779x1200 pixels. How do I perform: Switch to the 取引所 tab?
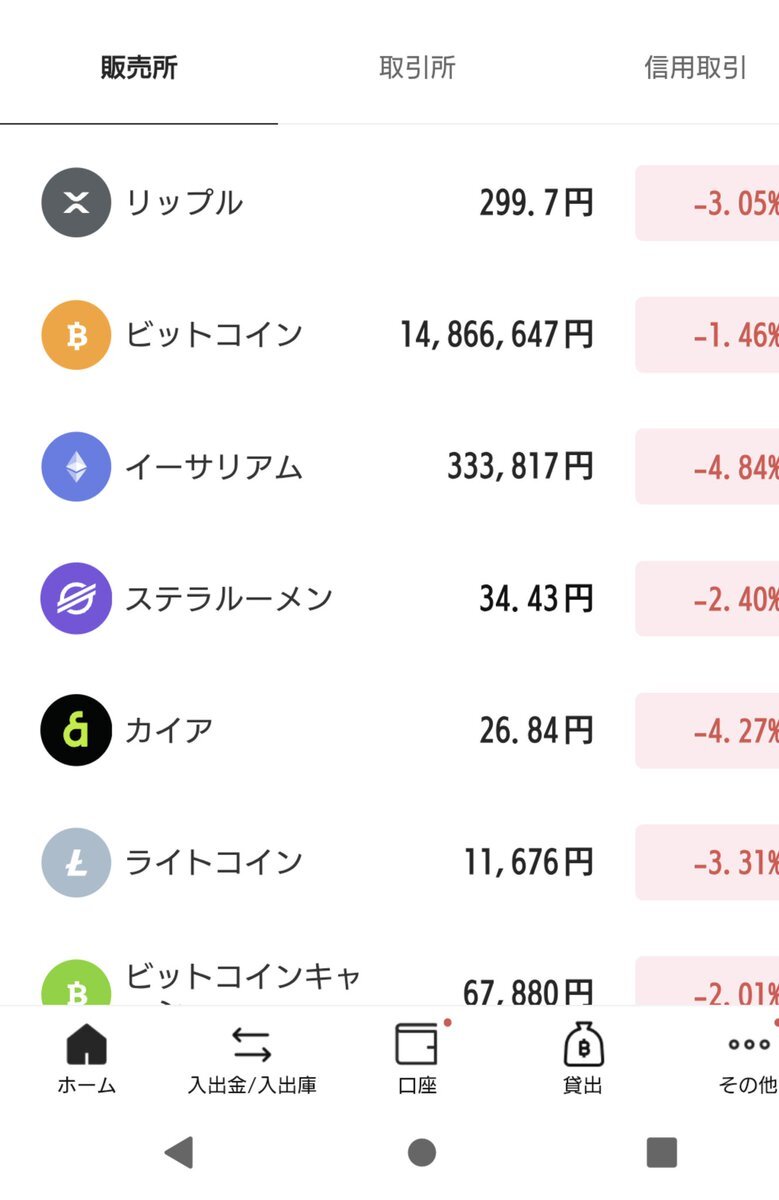[x=417, y=68]
